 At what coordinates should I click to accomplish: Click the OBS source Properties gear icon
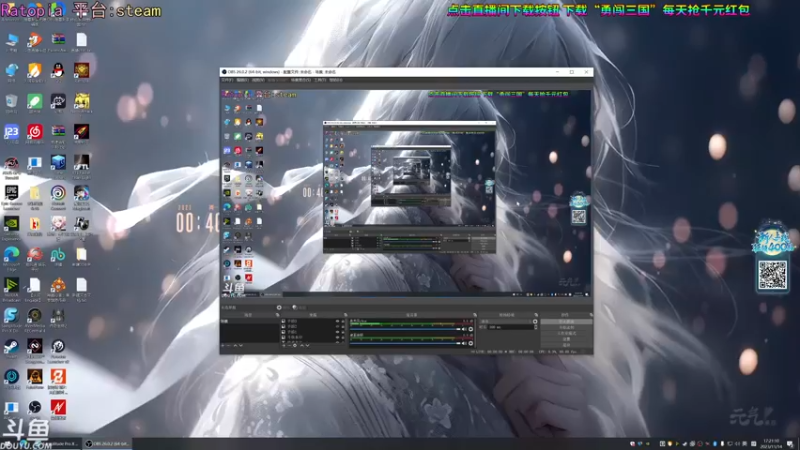pos(279,308)
